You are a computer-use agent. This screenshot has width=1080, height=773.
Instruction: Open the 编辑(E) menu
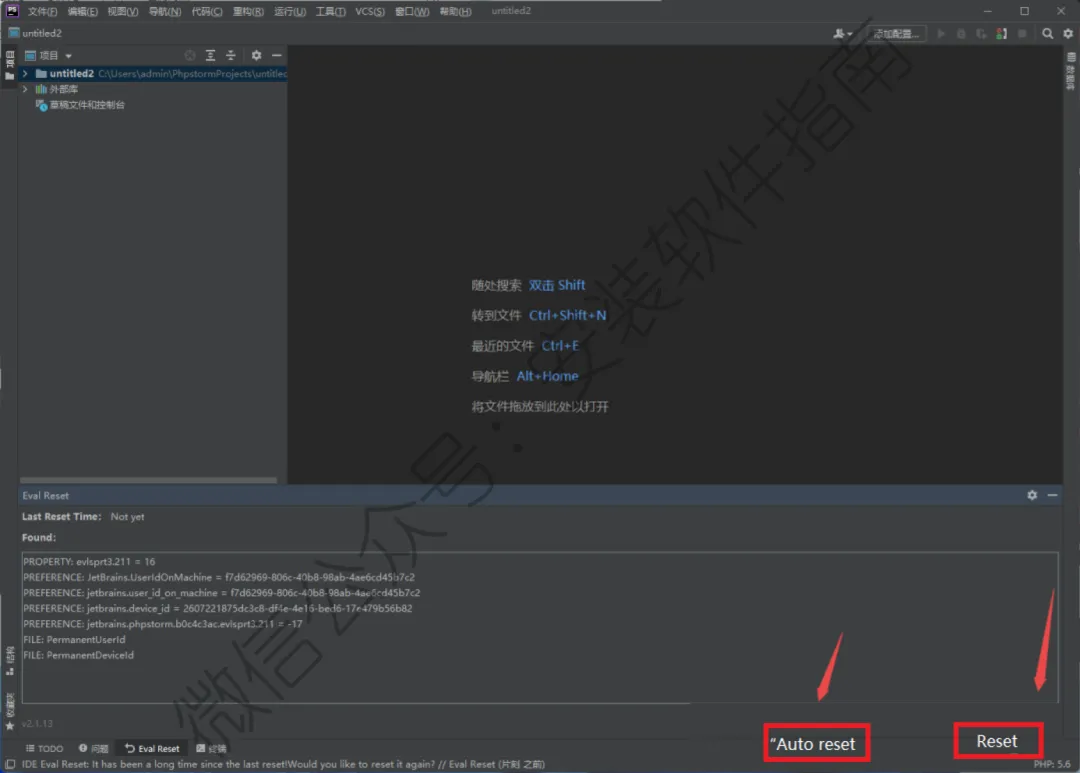click(83, 11)
